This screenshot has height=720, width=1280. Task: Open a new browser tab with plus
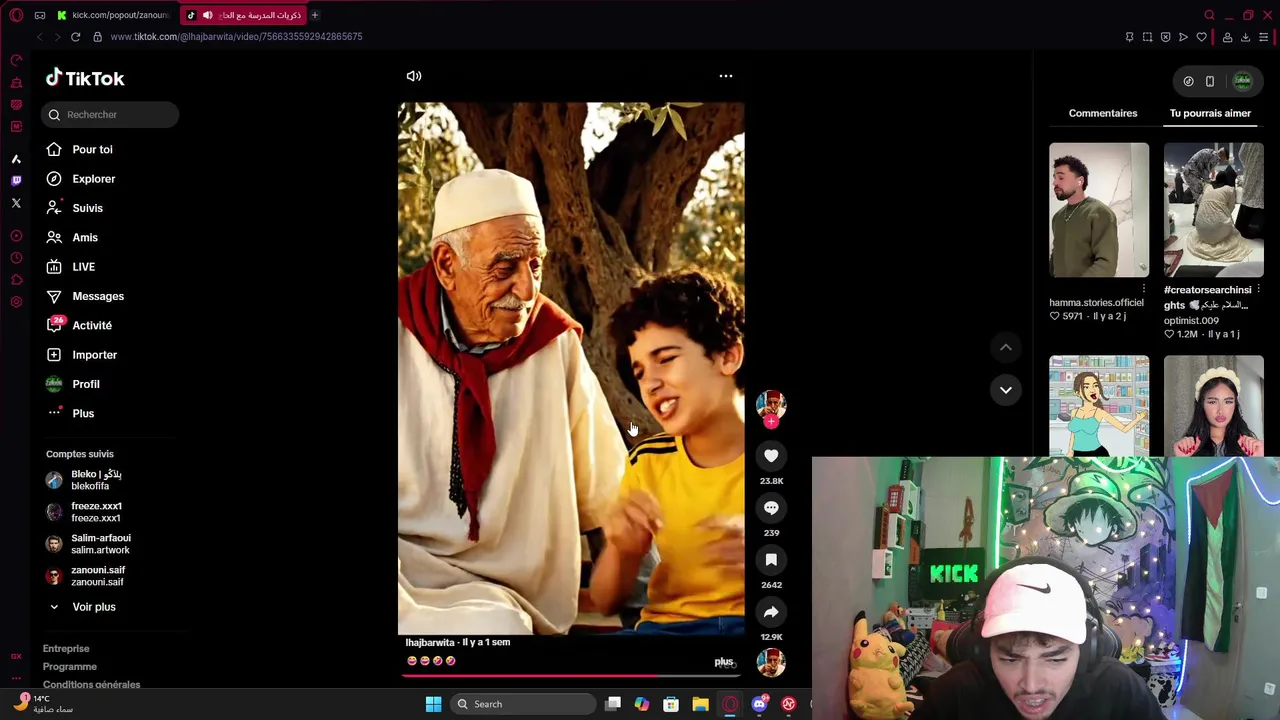314,15
